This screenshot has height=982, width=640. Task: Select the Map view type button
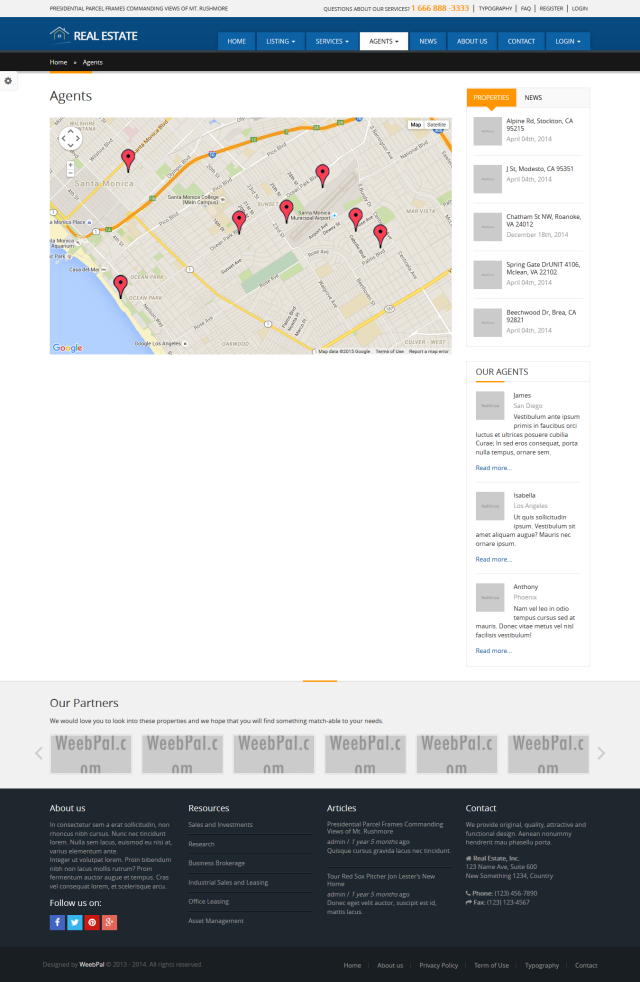[x=415, y=125]
